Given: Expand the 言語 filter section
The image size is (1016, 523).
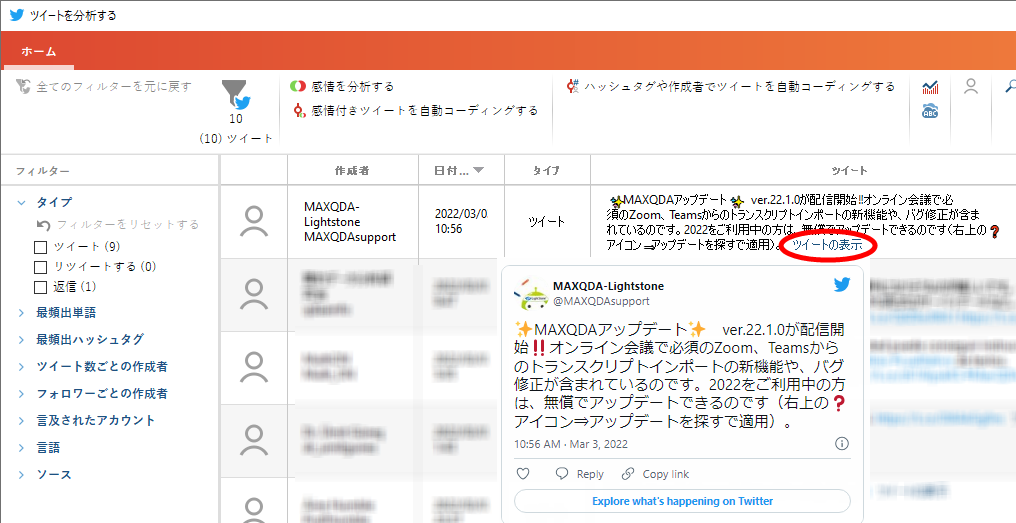Looking at the screenshot, I should (21, 448).
